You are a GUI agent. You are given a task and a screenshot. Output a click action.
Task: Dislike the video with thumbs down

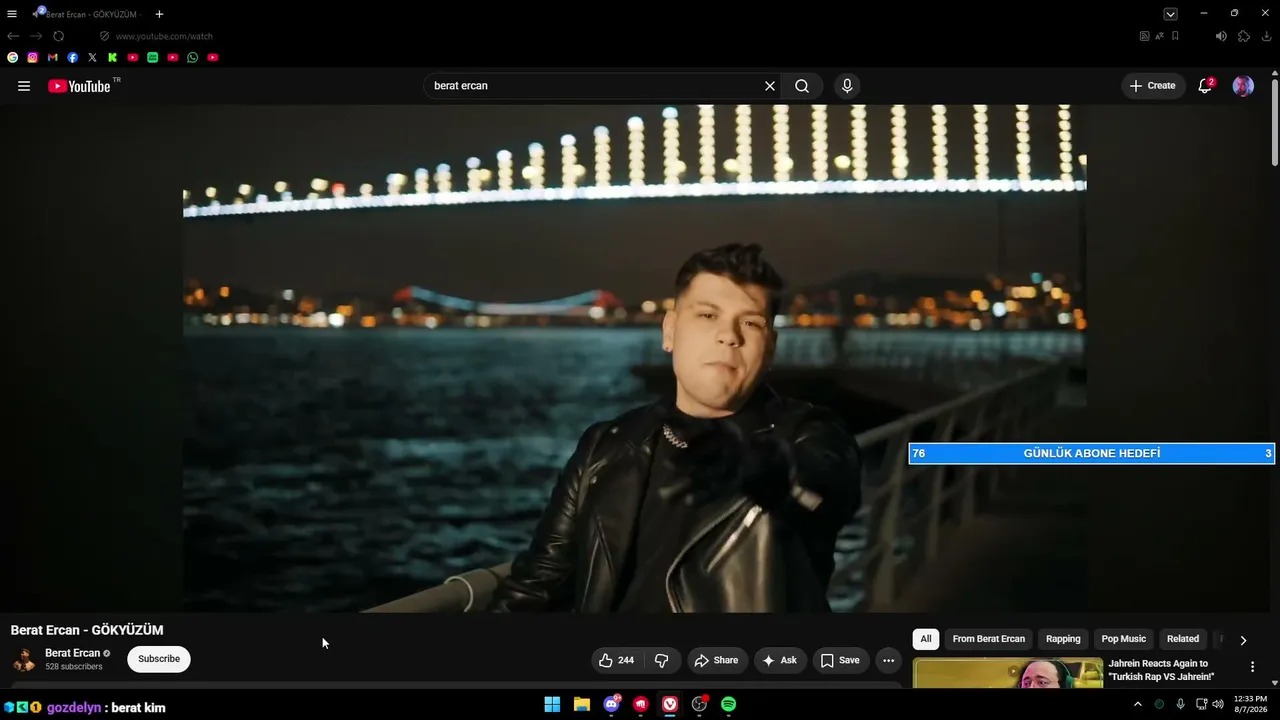pyautogui.click(x=662, y=660)
